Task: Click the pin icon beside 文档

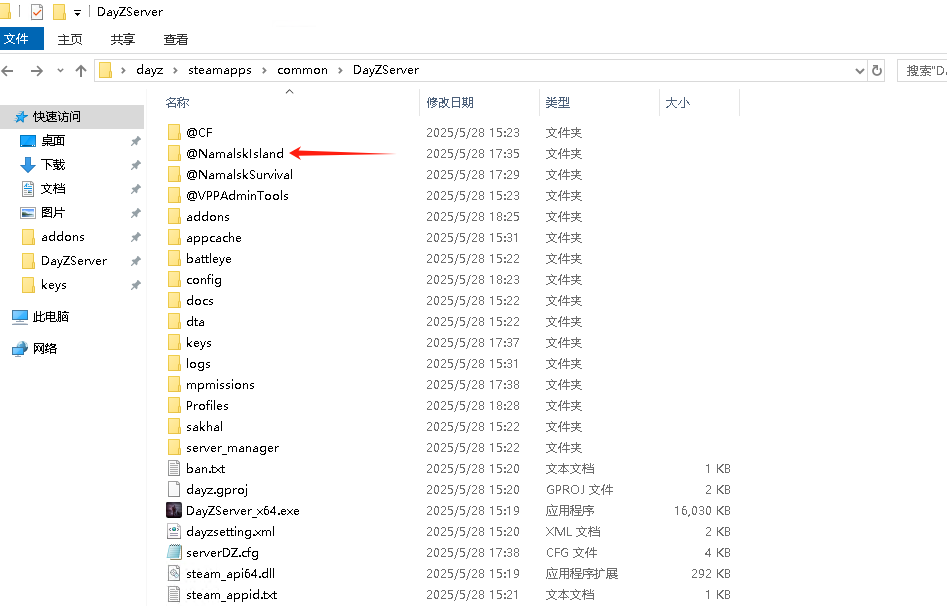Action: coord(136,189)
